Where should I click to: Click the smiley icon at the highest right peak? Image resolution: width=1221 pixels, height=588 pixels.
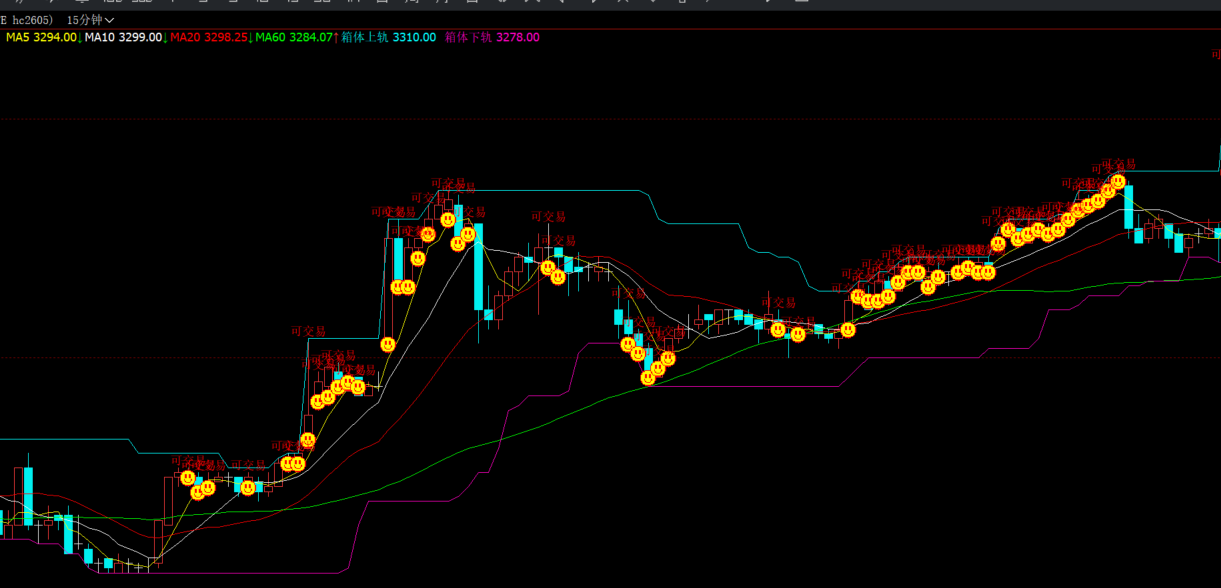click(1118, 182)
